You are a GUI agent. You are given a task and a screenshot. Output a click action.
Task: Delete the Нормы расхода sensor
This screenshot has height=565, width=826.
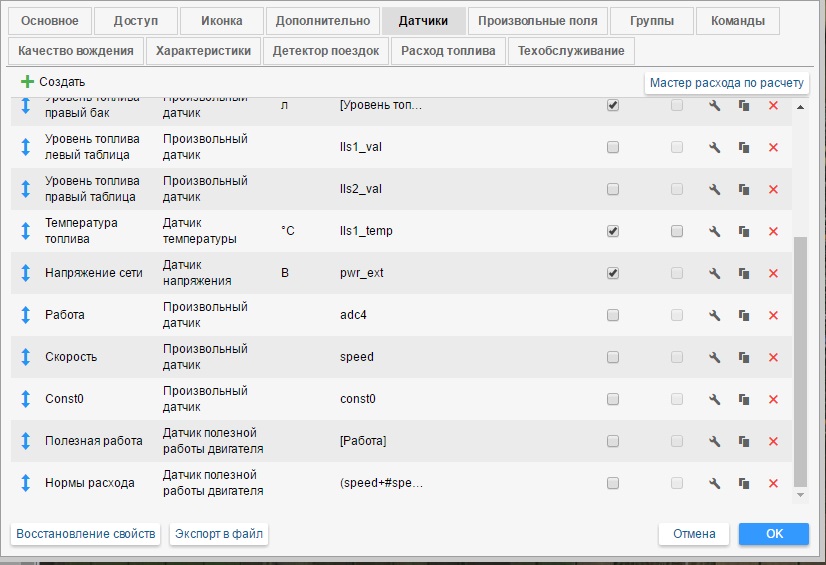point(772,483)
